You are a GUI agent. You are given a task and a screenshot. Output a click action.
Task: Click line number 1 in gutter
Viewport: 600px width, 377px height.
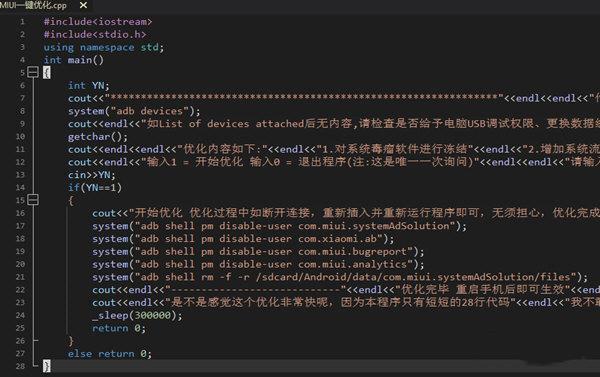pyautogui.click(x=22, y=21)
